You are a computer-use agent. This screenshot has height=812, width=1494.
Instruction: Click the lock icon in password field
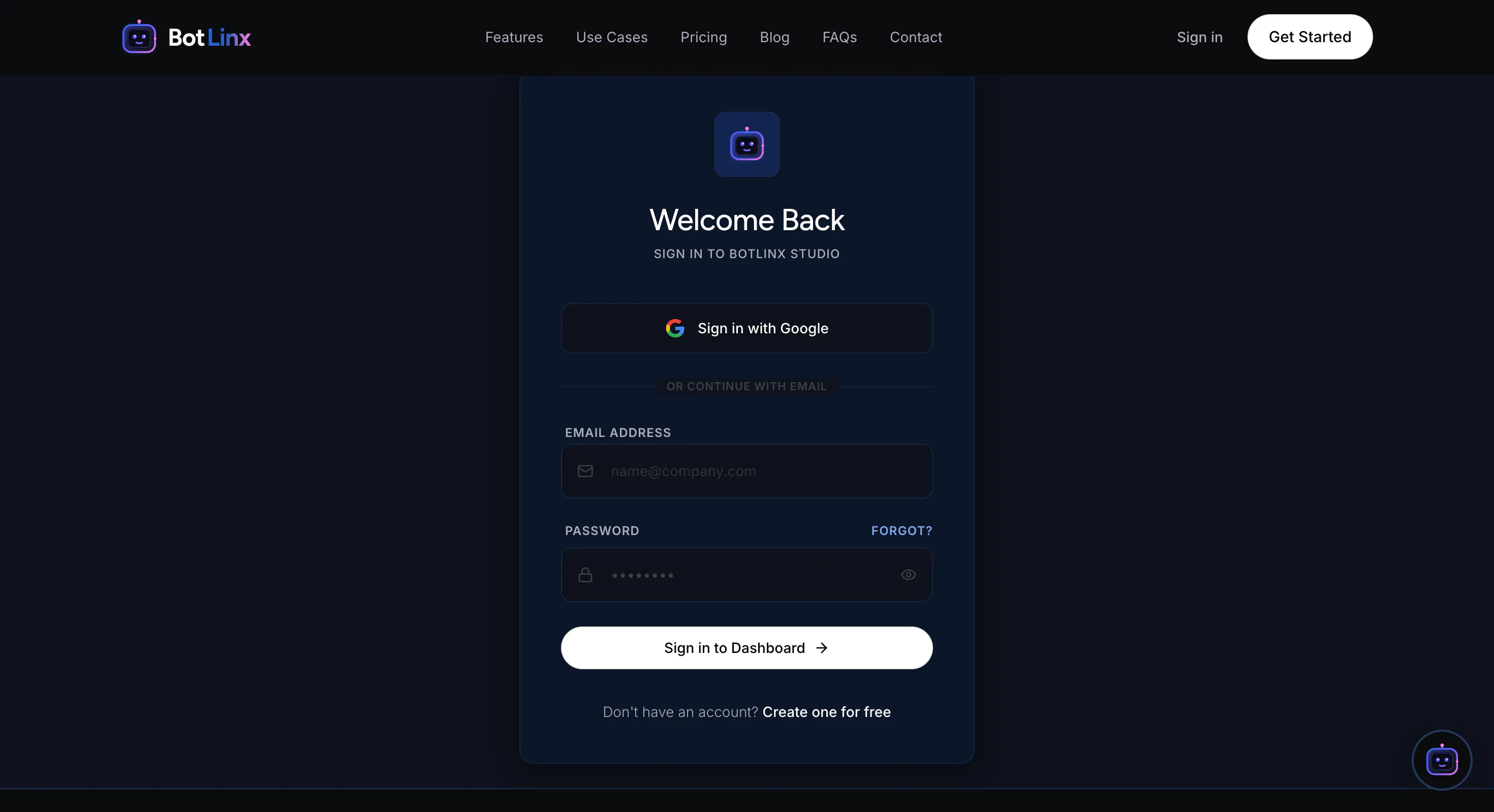(585, 575)
